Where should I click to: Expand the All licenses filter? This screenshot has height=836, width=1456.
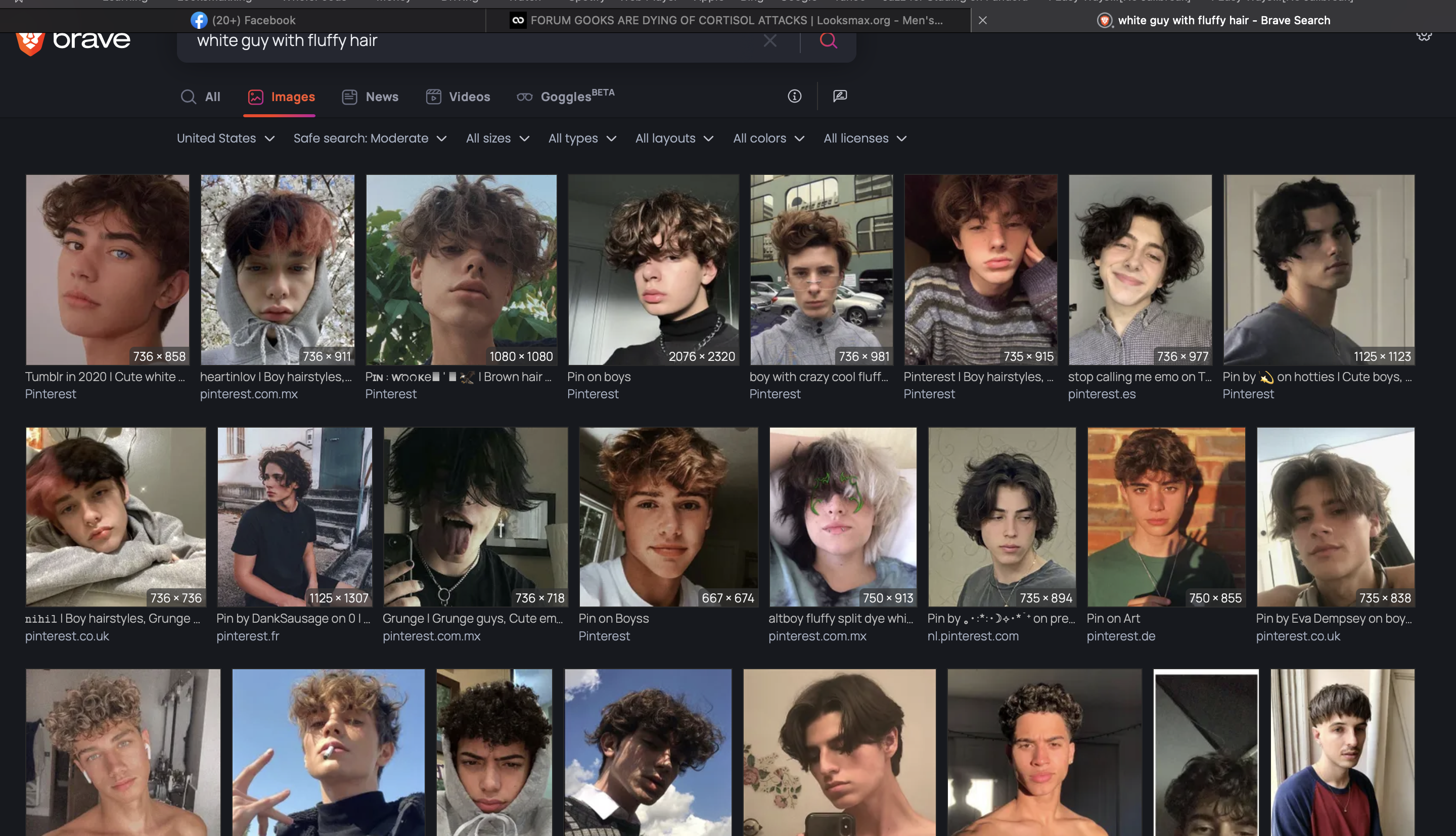[x=865, y=138]
